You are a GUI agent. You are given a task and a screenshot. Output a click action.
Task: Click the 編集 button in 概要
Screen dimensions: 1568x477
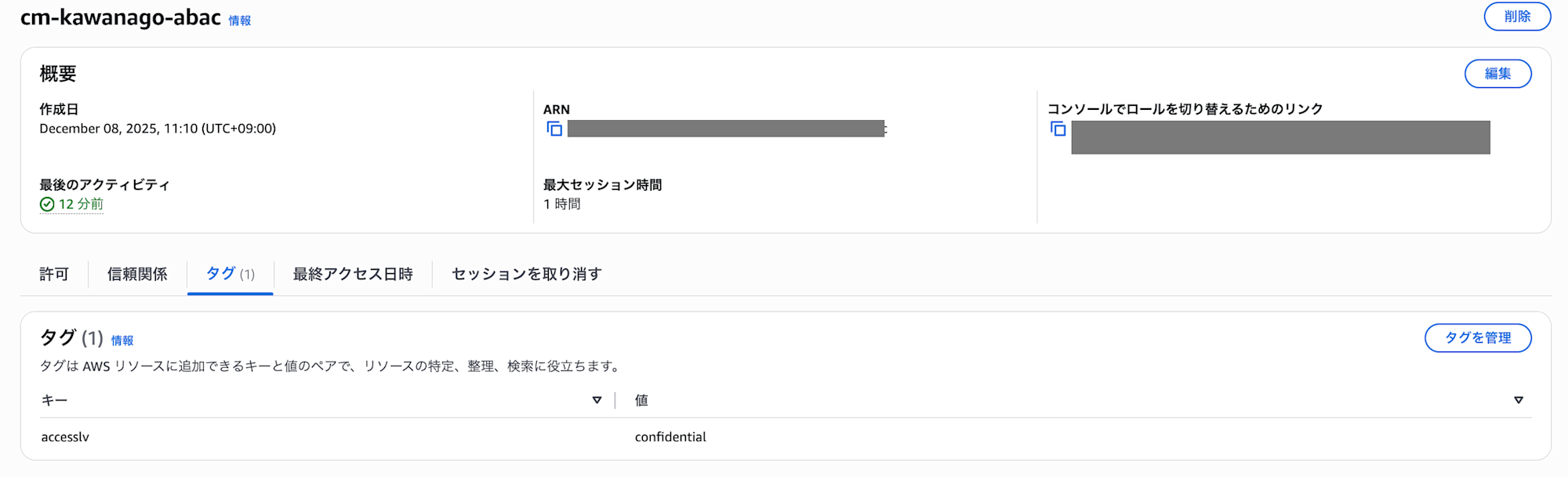click(x=1497, y=74)
